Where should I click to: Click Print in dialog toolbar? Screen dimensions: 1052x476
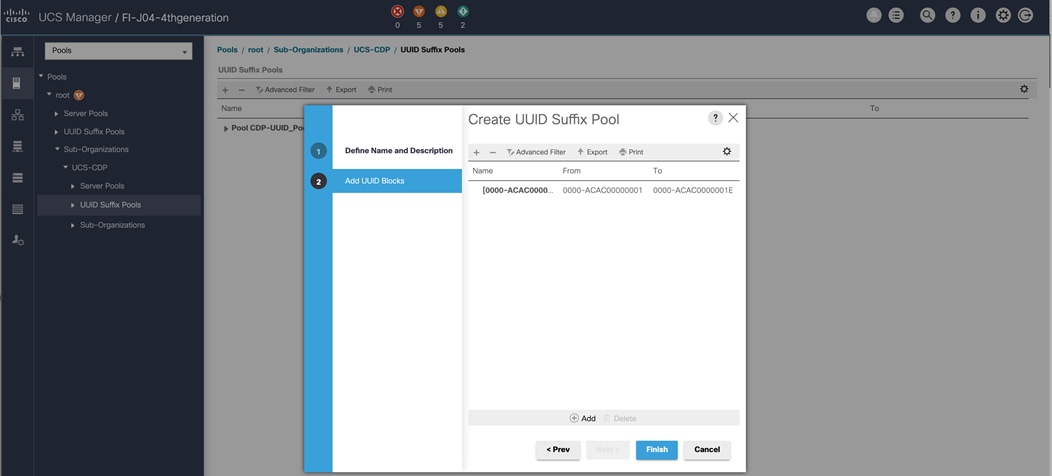pos(631,152)
